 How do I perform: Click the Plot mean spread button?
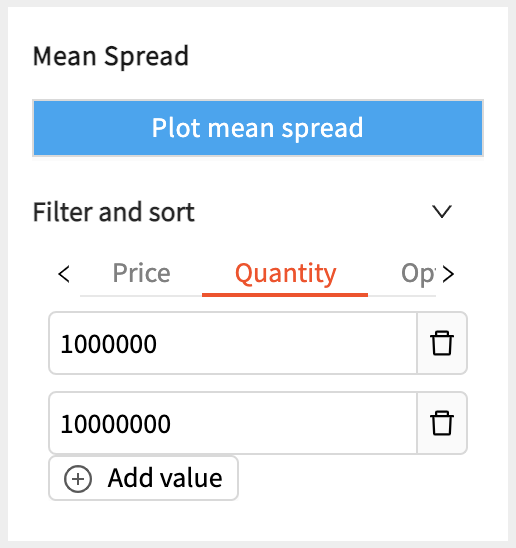click(x=258, y=128)
